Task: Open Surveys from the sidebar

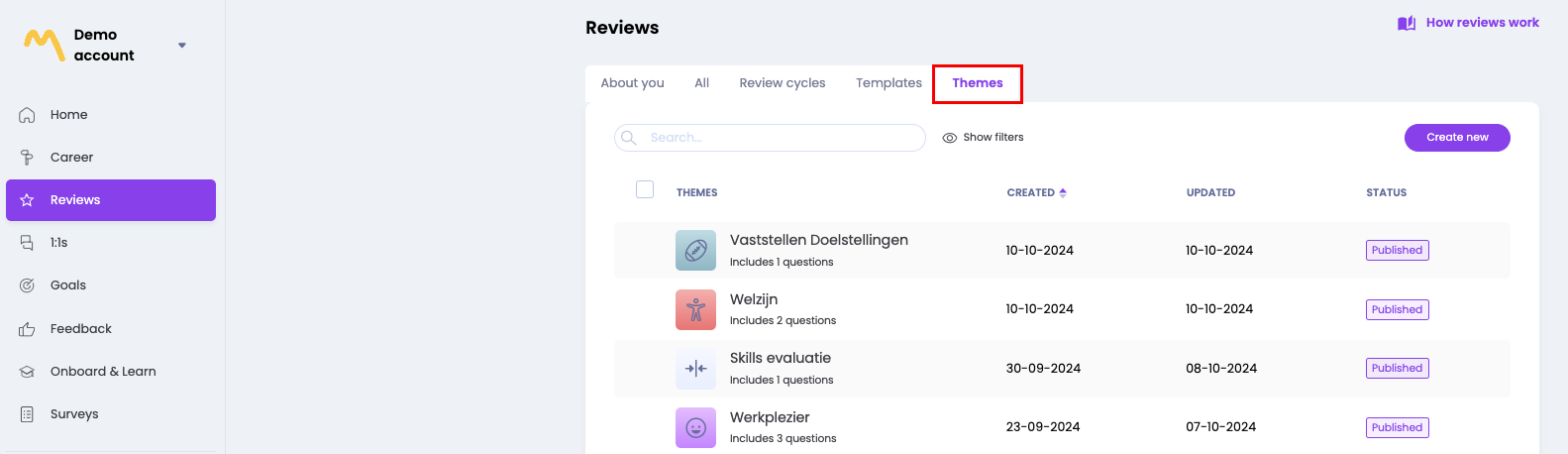Action: pyautogui.click(x=74, y=414)
